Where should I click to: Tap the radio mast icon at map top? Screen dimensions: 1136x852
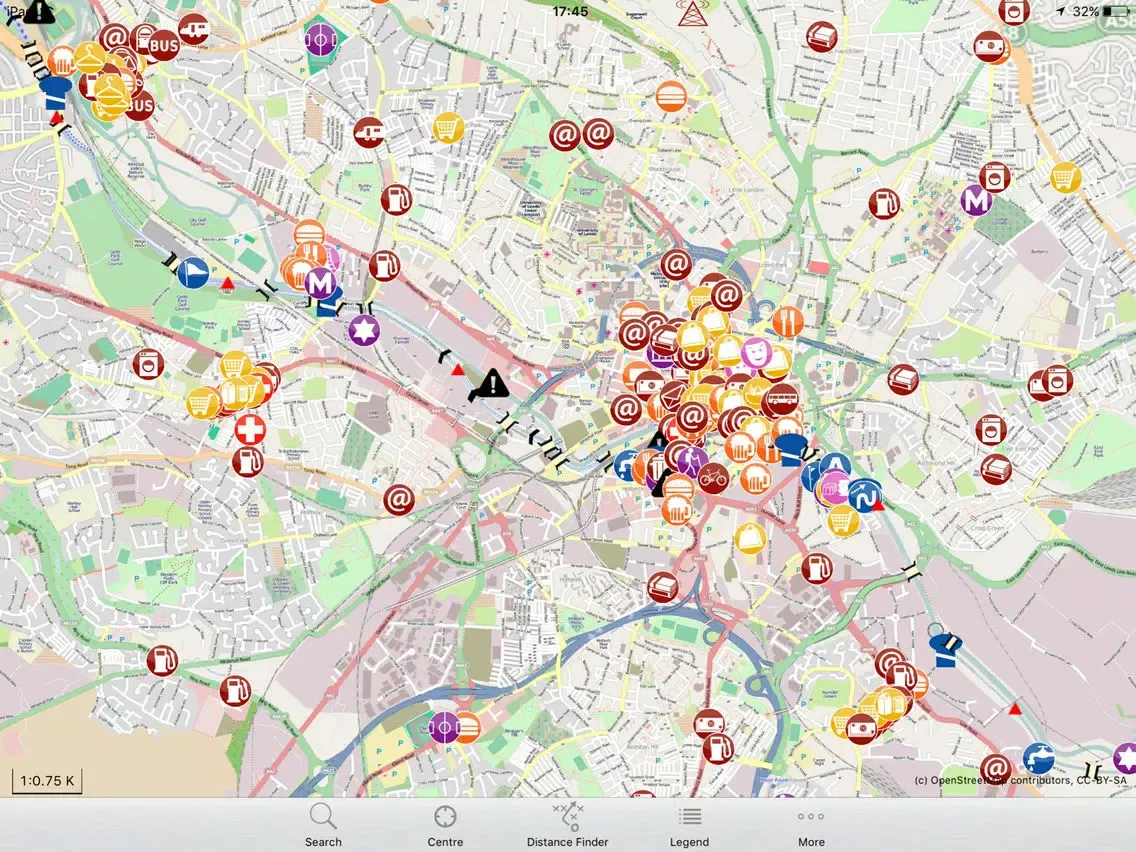[x=692, y=14]
